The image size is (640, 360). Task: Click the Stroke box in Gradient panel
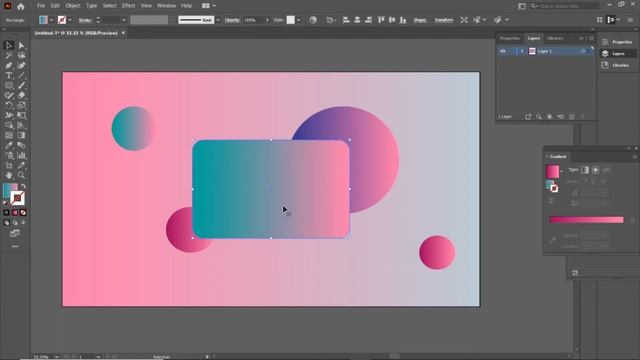554,189
